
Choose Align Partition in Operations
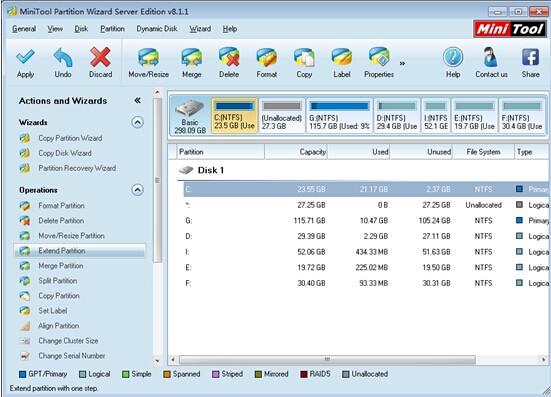[x=58, y=326]
